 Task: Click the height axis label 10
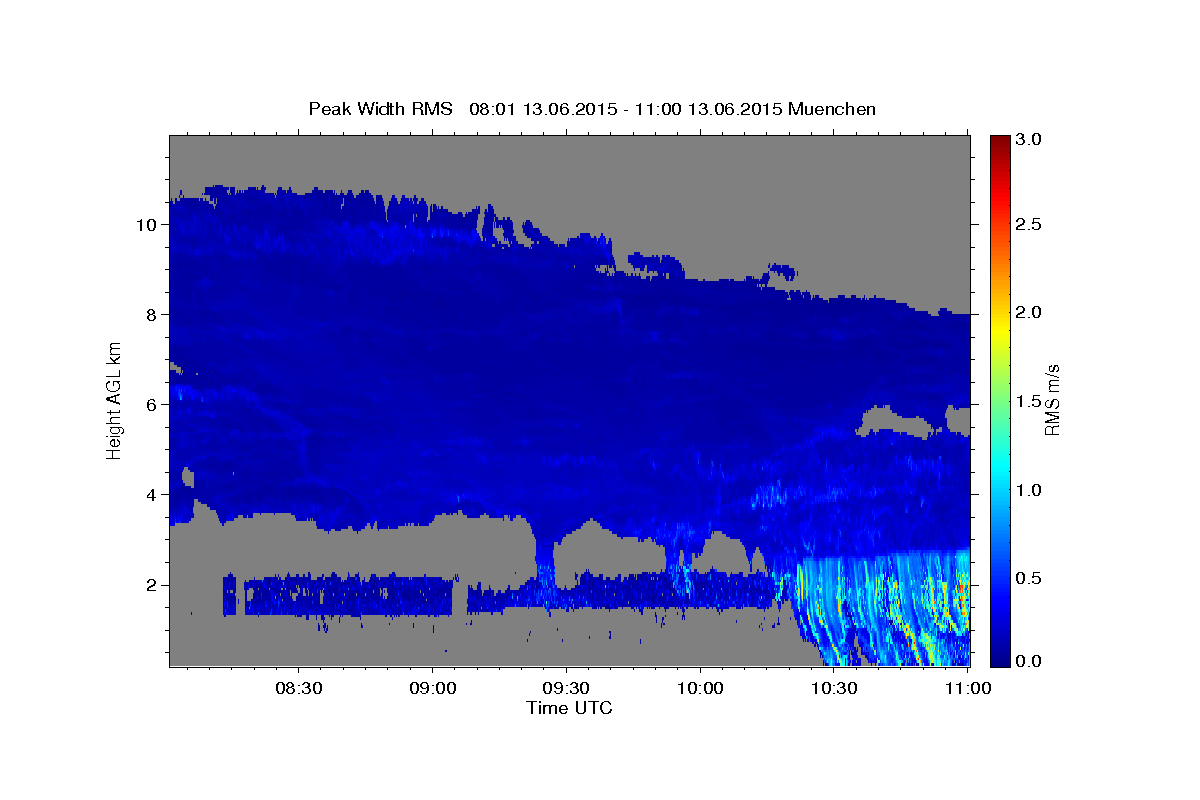tap(145, 225)
